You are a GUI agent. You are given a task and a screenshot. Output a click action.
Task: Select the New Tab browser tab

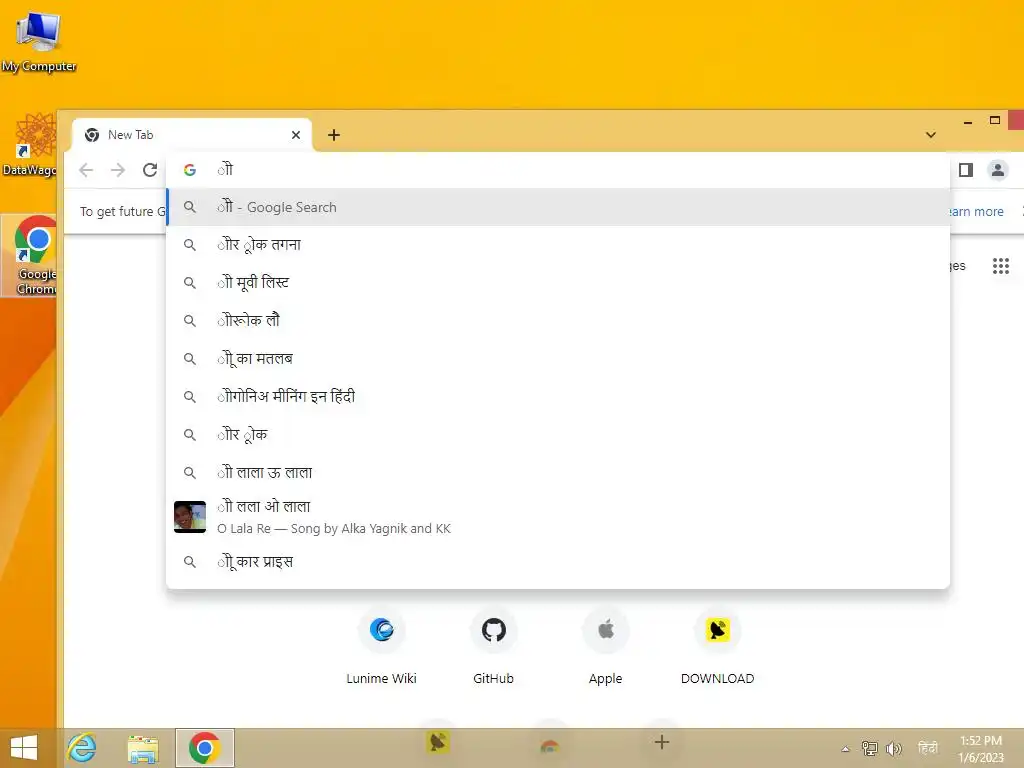[x=191, y=135]
